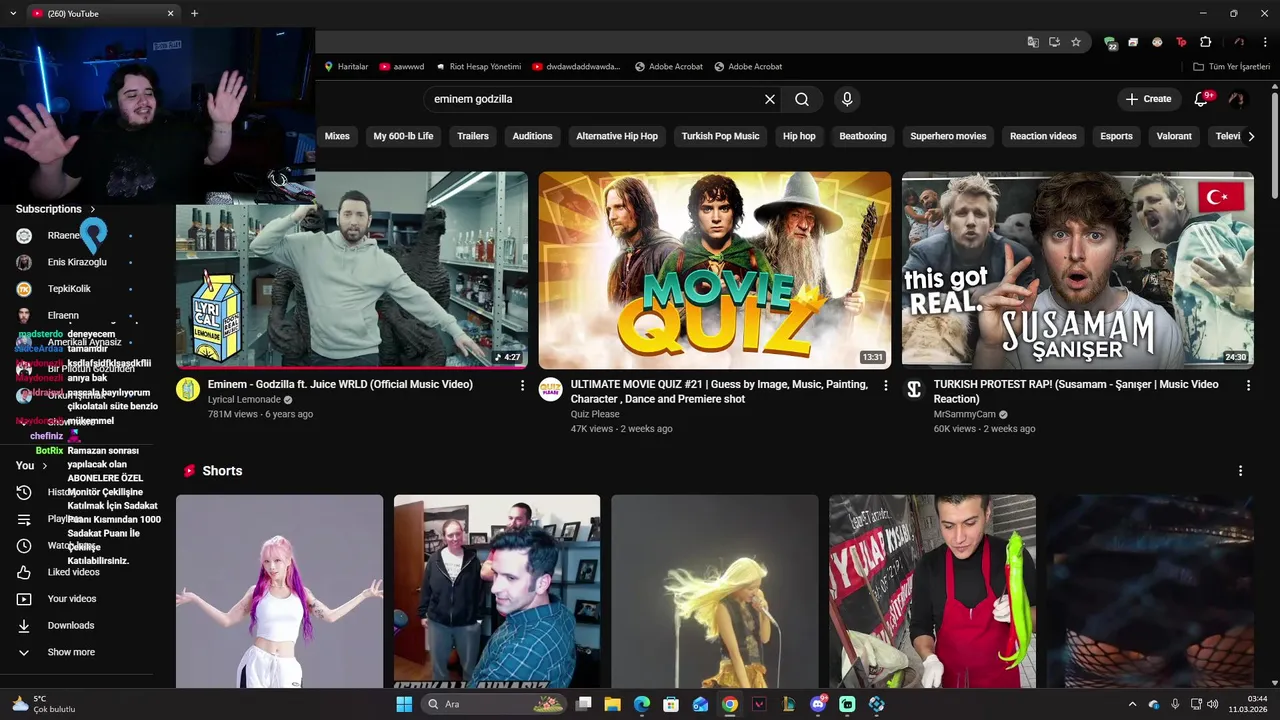Select the Valorant filter chip
The image size is (1280, 720).
tap(1174, 136)
